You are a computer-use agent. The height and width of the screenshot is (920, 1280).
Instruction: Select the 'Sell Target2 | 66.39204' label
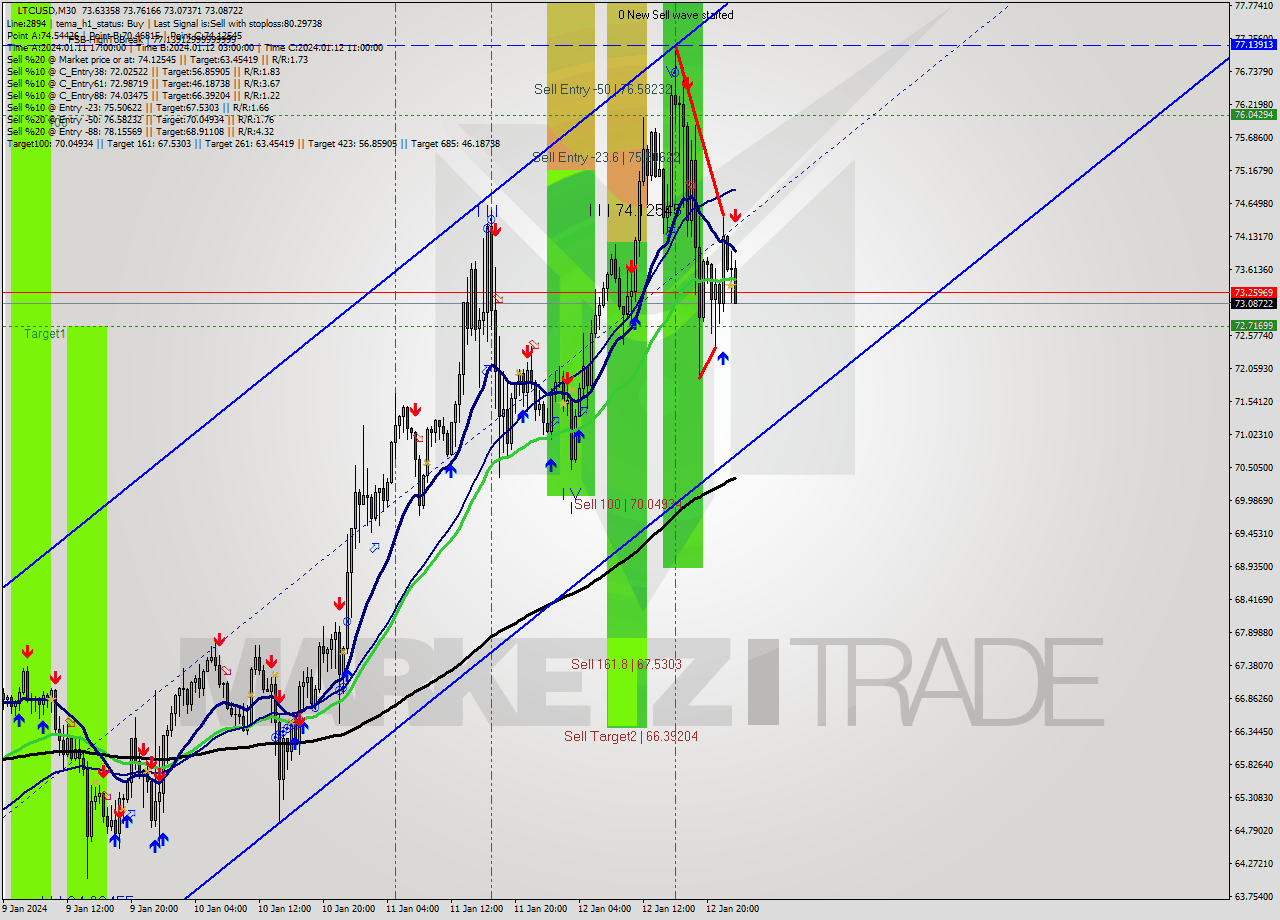[x=631, y=736]
